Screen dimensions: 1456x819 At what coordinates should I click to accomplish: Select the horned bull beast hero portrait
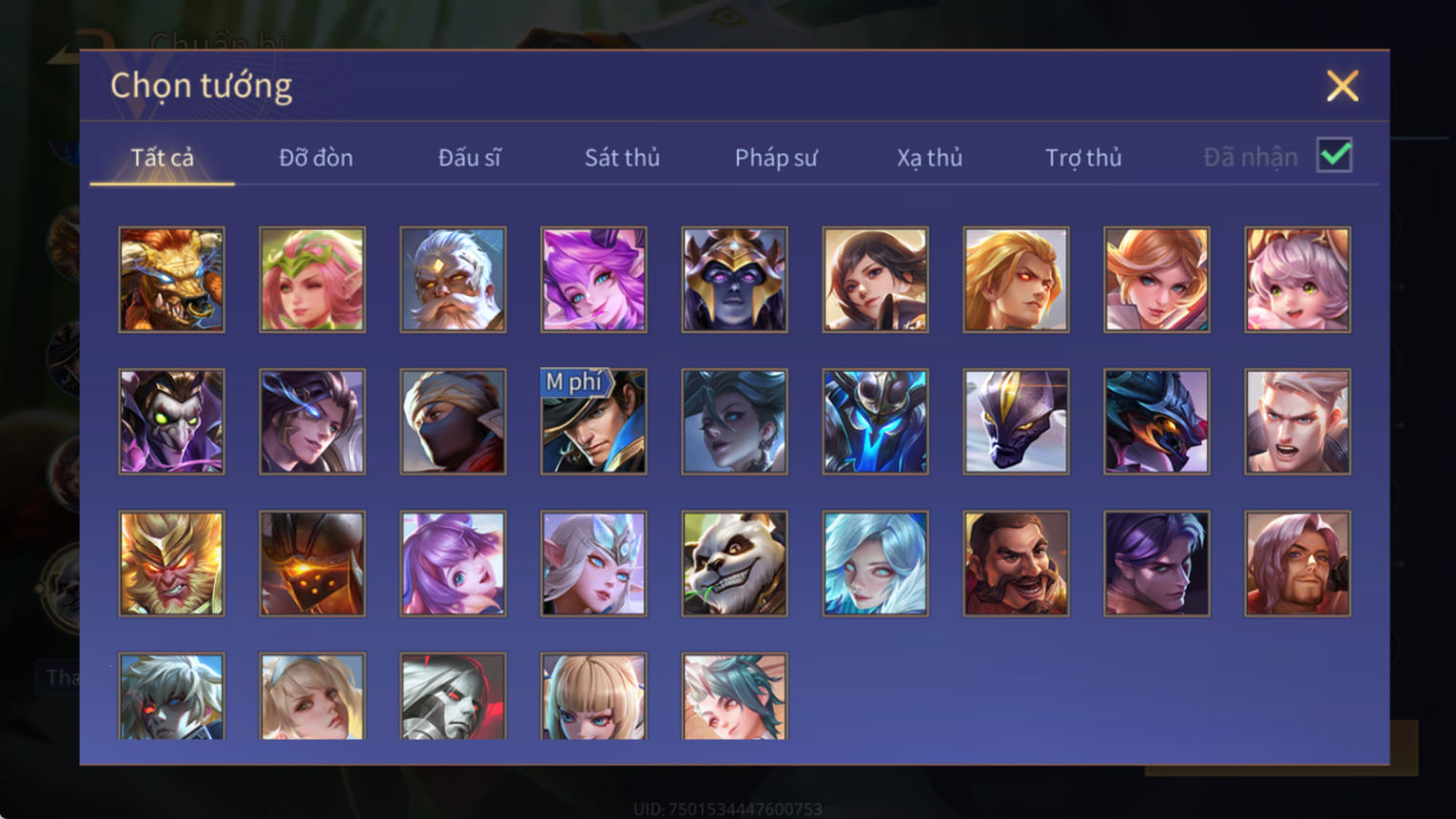[x=172, y=280]
